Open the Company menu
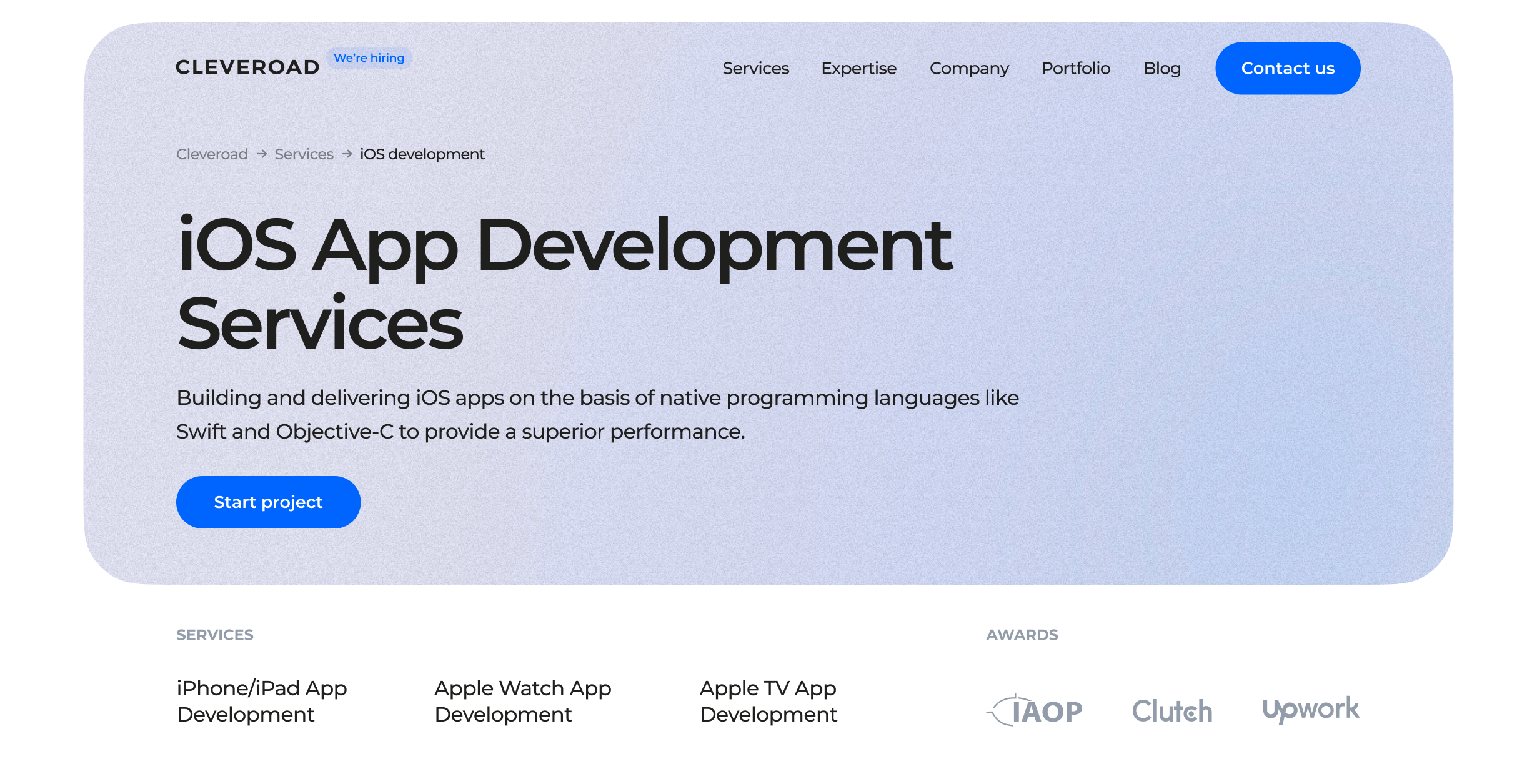Screen dimensions: 1537x784 pos(969,69)
